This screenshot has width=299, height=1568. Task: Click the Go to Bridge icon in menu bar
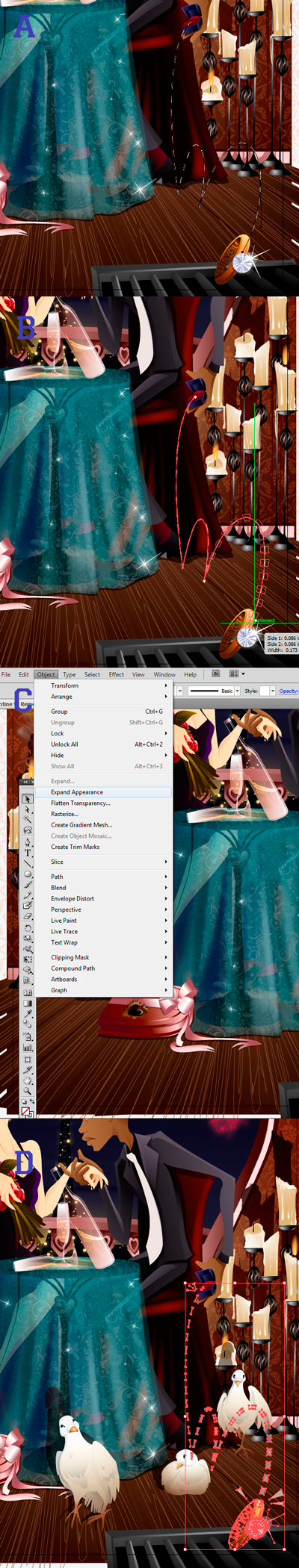216,673
